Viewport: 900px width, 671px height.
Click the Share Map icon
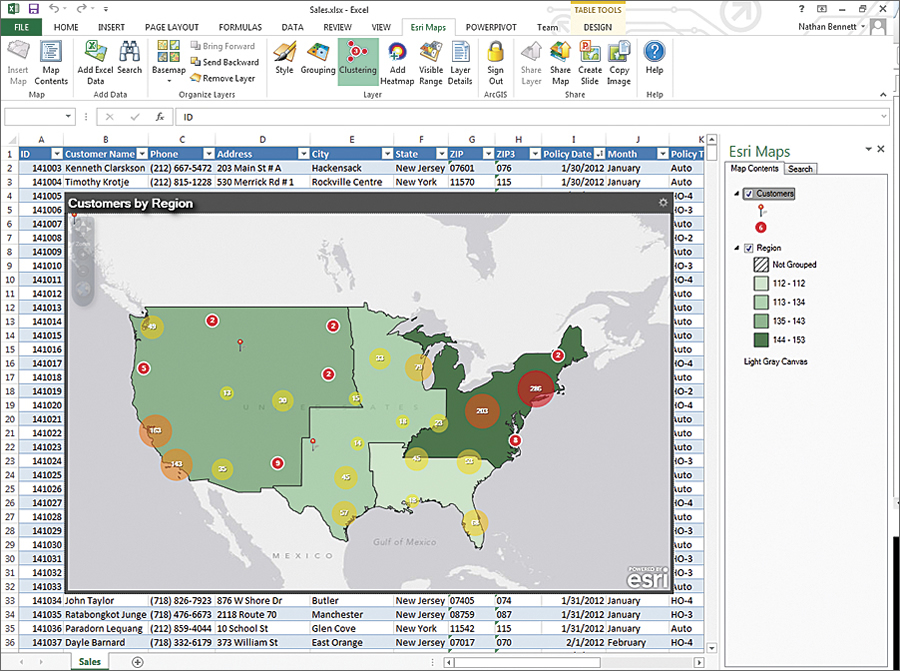pos(560,63)
